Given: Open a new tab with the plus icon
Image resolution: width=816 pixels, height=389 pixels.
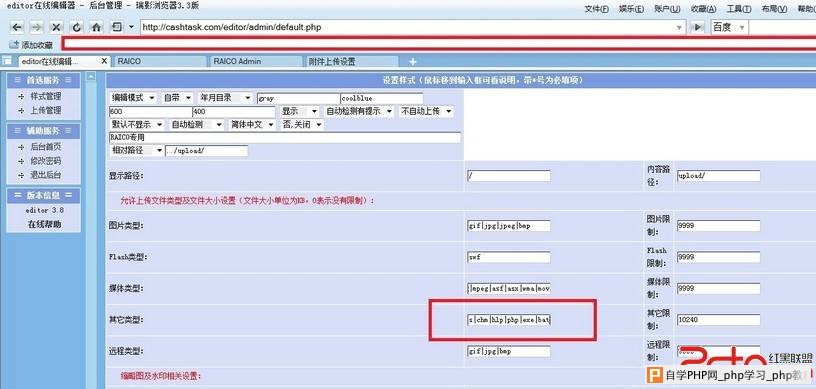Looking at the screenshot, I should [413, 61].
